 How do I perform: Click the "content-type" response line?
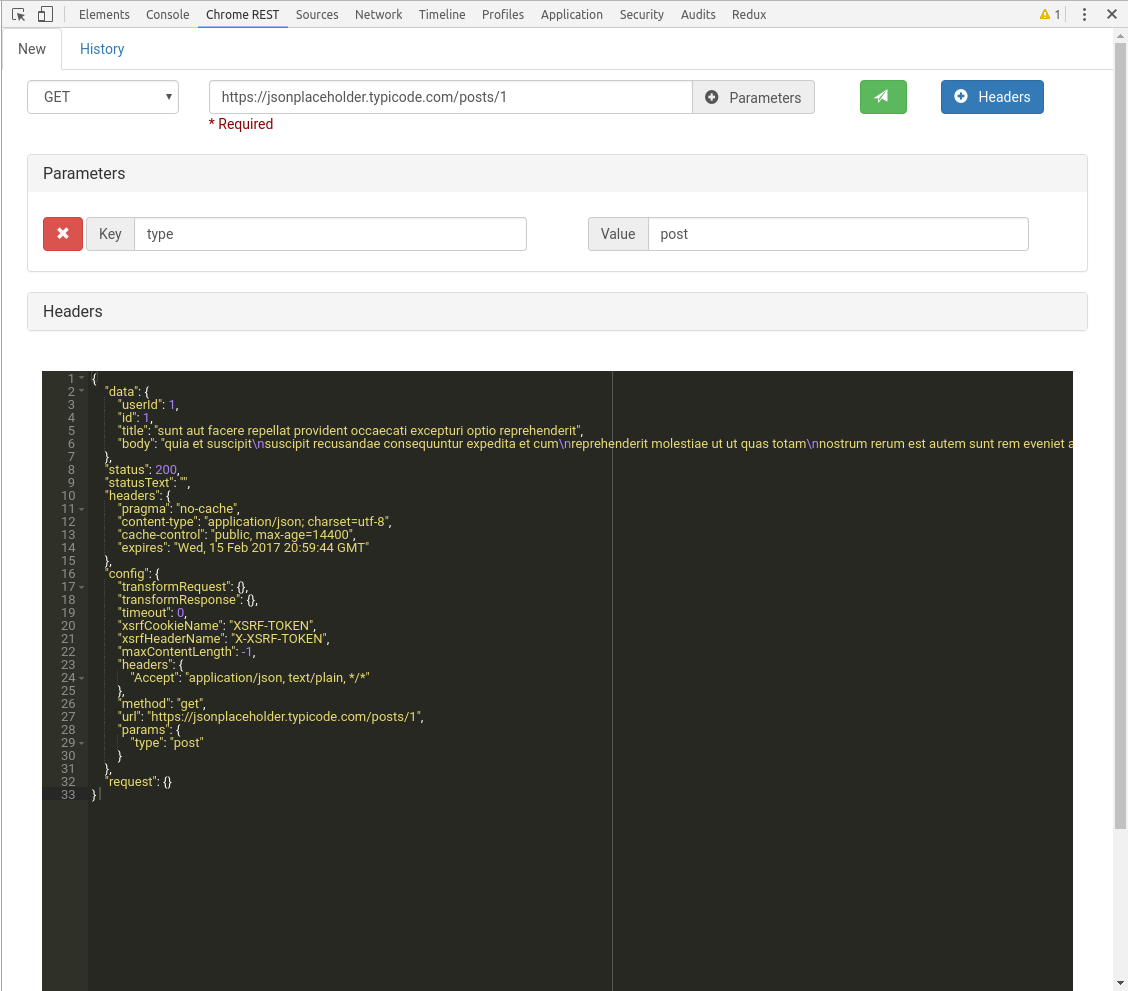tap(255, 521)
